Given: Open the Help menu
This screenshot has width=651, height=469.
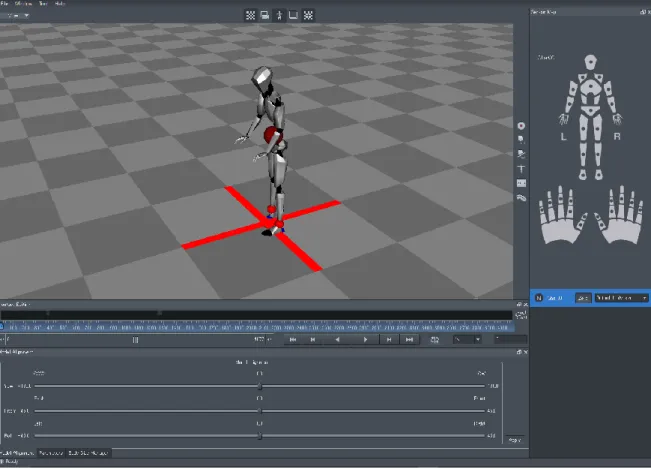Looking at the screenshot, I should pos(60,3).
